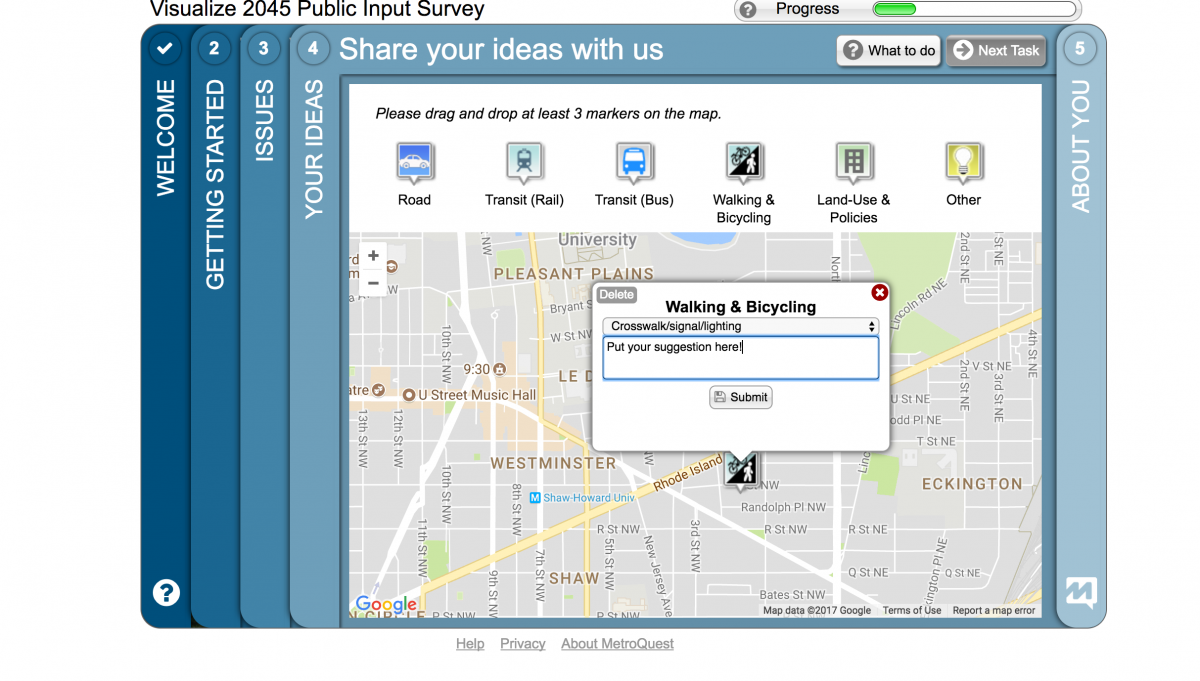Click the MetroQuest logo icon

(1080, 592)
